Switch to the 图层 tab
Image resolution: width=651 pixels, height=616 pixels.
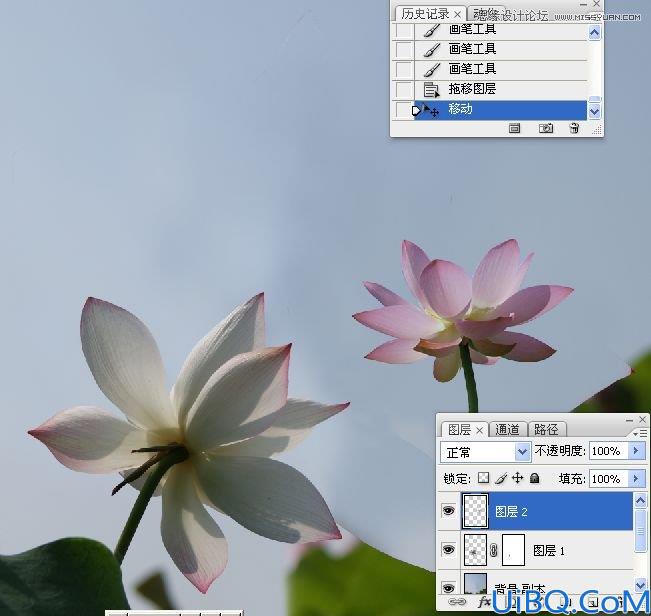(x=465, y=429)
